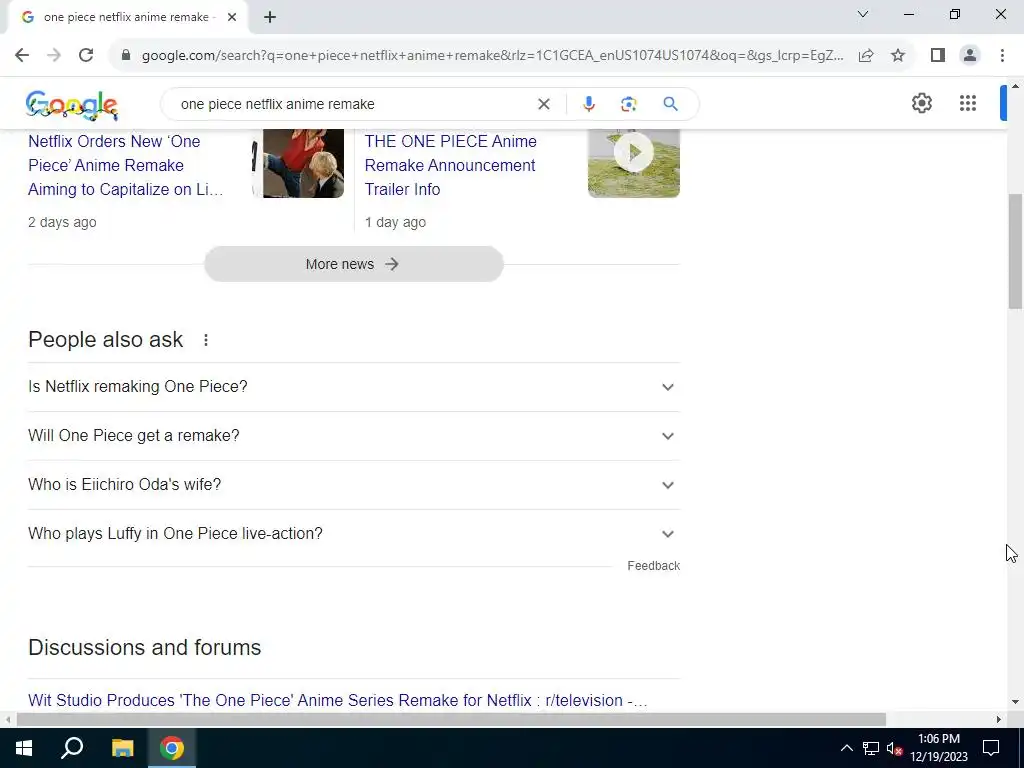Viewport: 1024px width, 768px height.
Task: Send Feedback on People also ask
Action: (x=653, y=566)
